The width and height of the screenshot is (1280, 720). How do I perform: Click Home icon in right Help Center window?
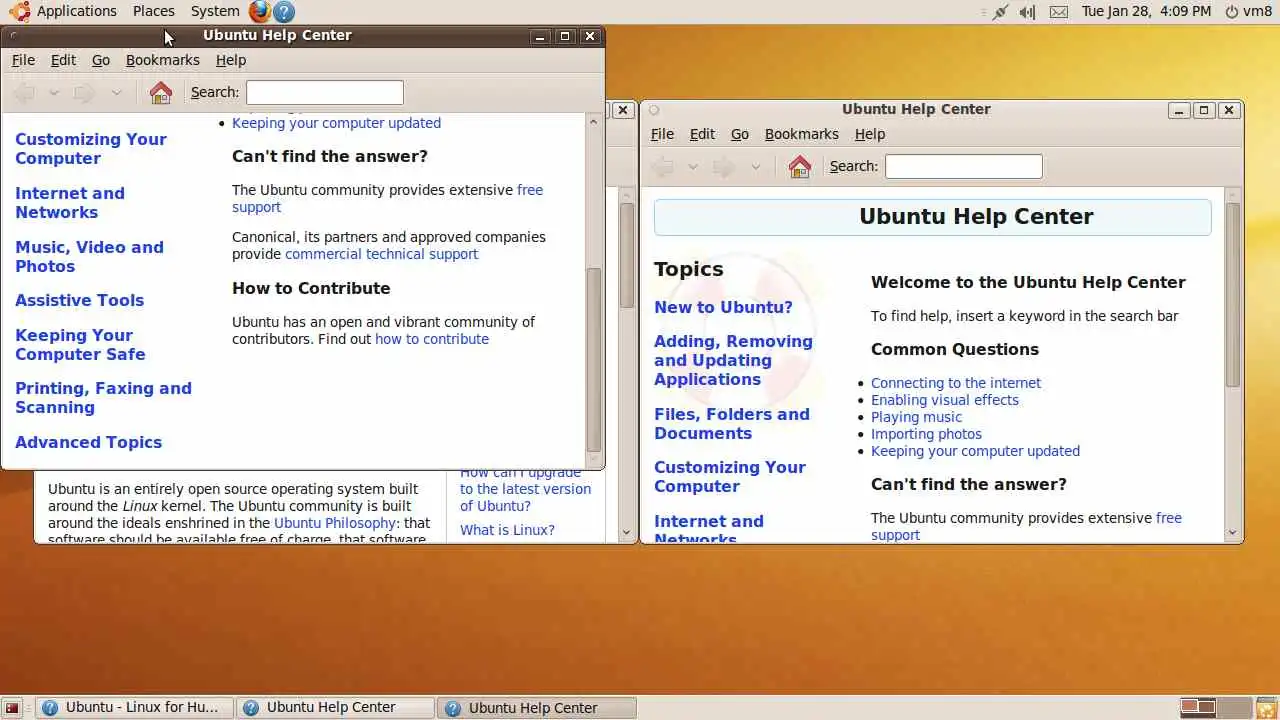click(x=799, y=167)
